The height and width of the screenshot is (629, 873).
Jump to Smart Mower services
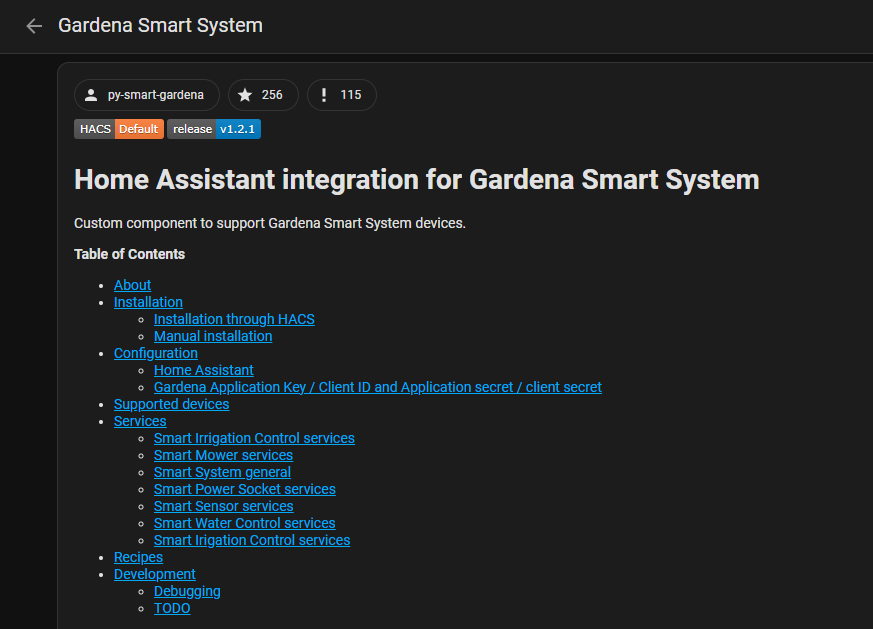click(x=223, y=455)
